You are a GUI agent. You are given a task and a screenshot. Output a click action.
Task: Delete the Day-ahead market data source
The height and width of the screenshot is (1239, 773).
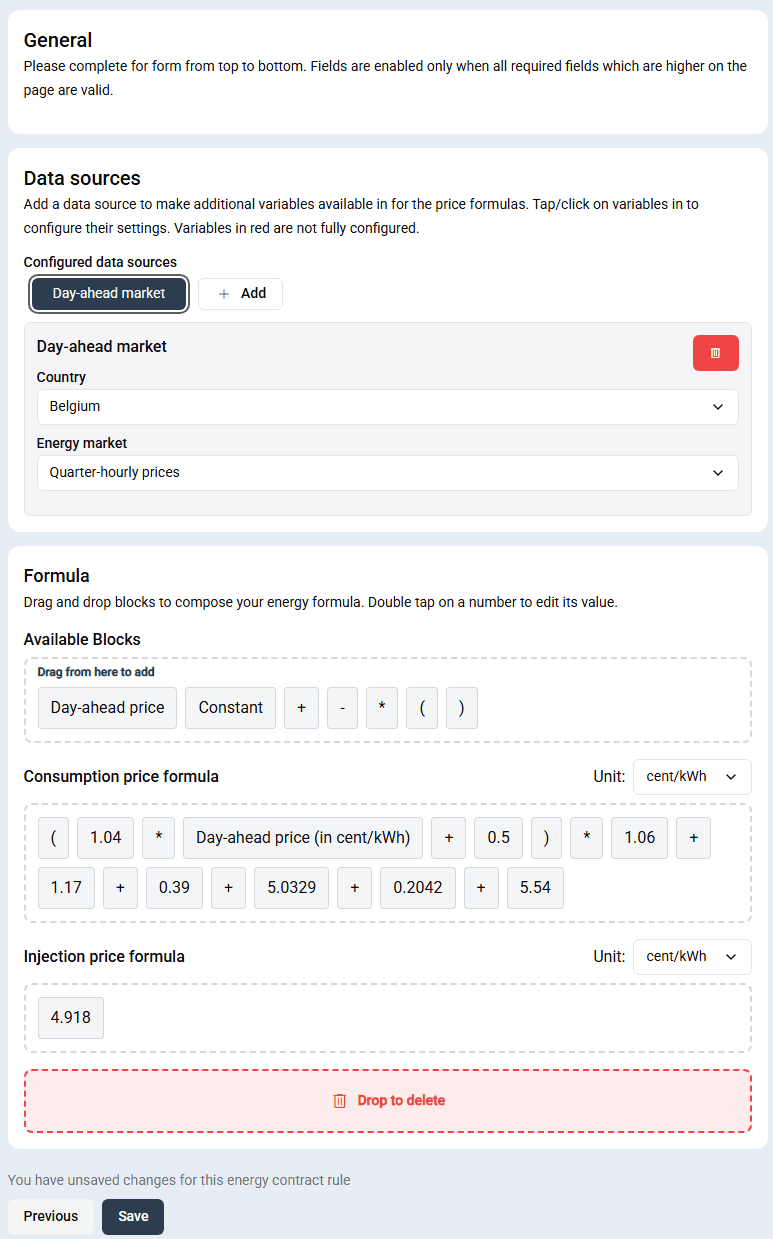[715, 352]
